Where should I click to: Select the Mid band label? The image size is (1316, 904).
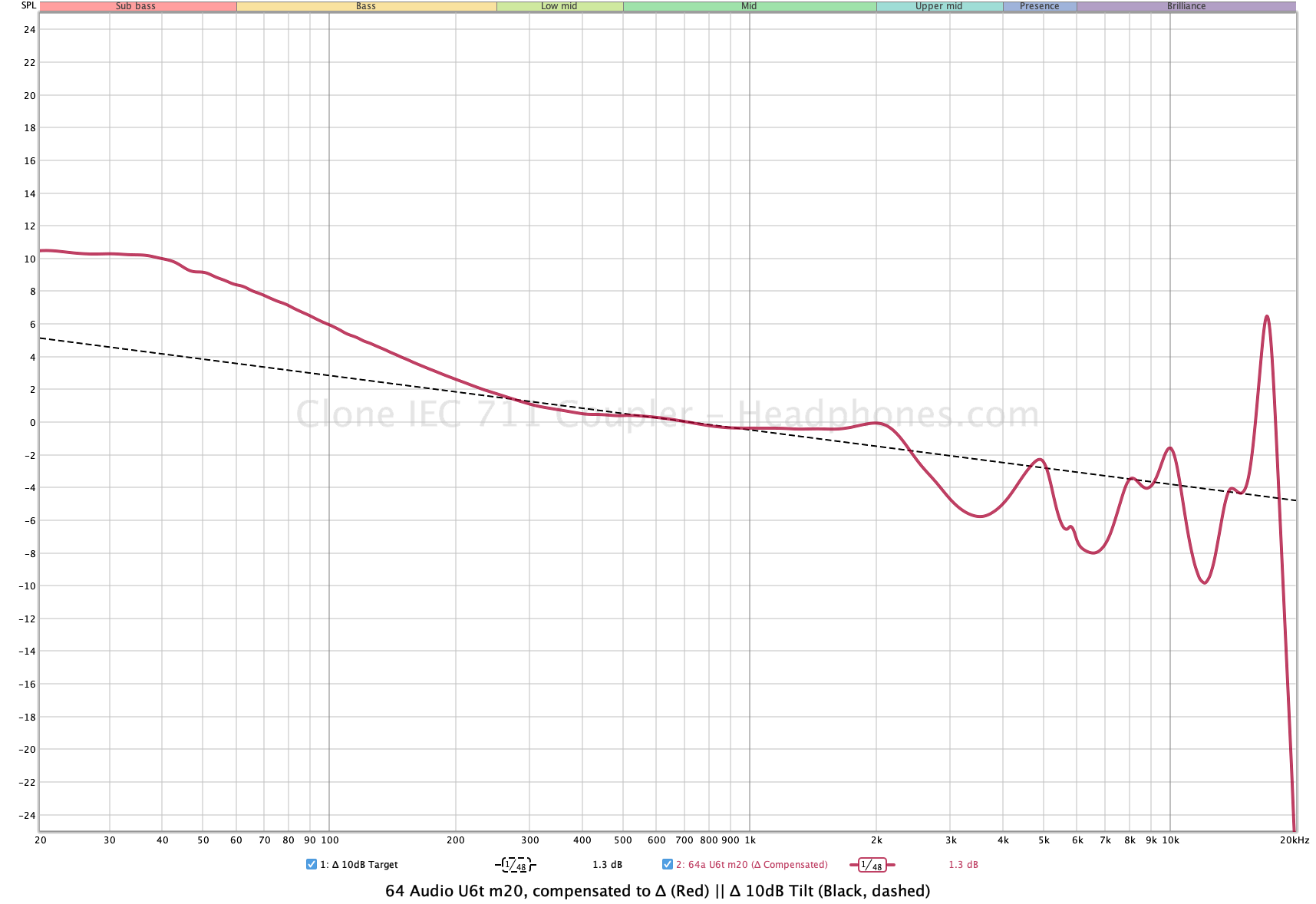(749, 6)
